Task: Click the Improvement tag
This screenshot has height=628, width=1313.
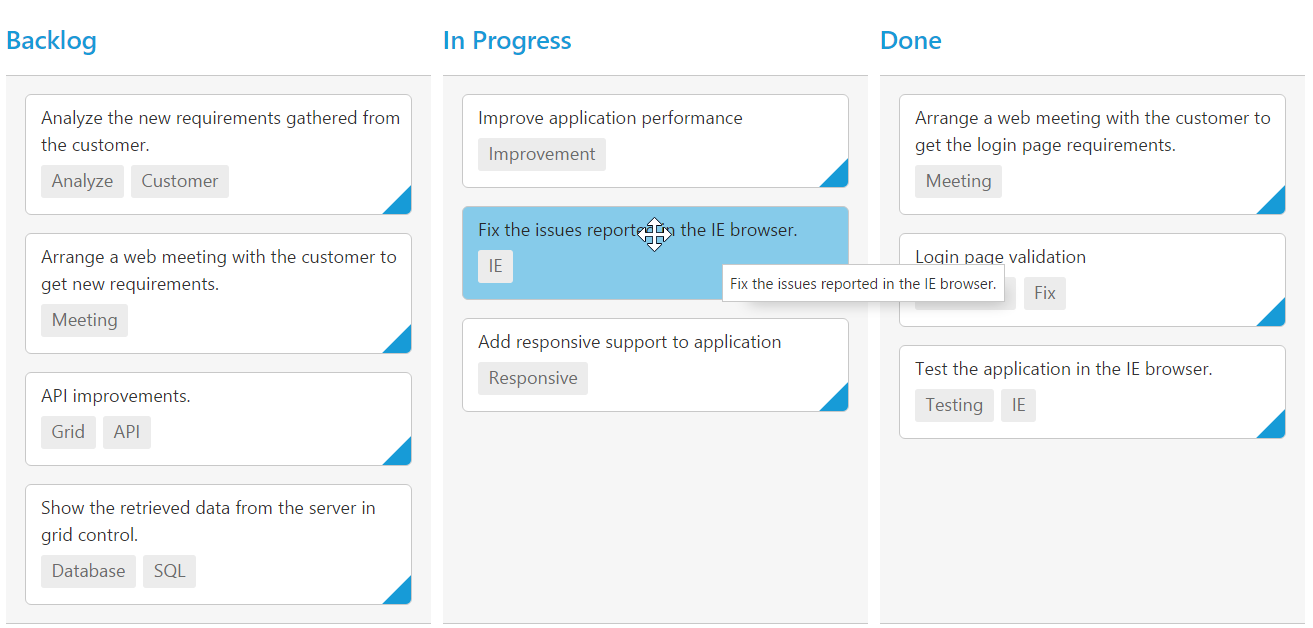Action: click(542, 154)
